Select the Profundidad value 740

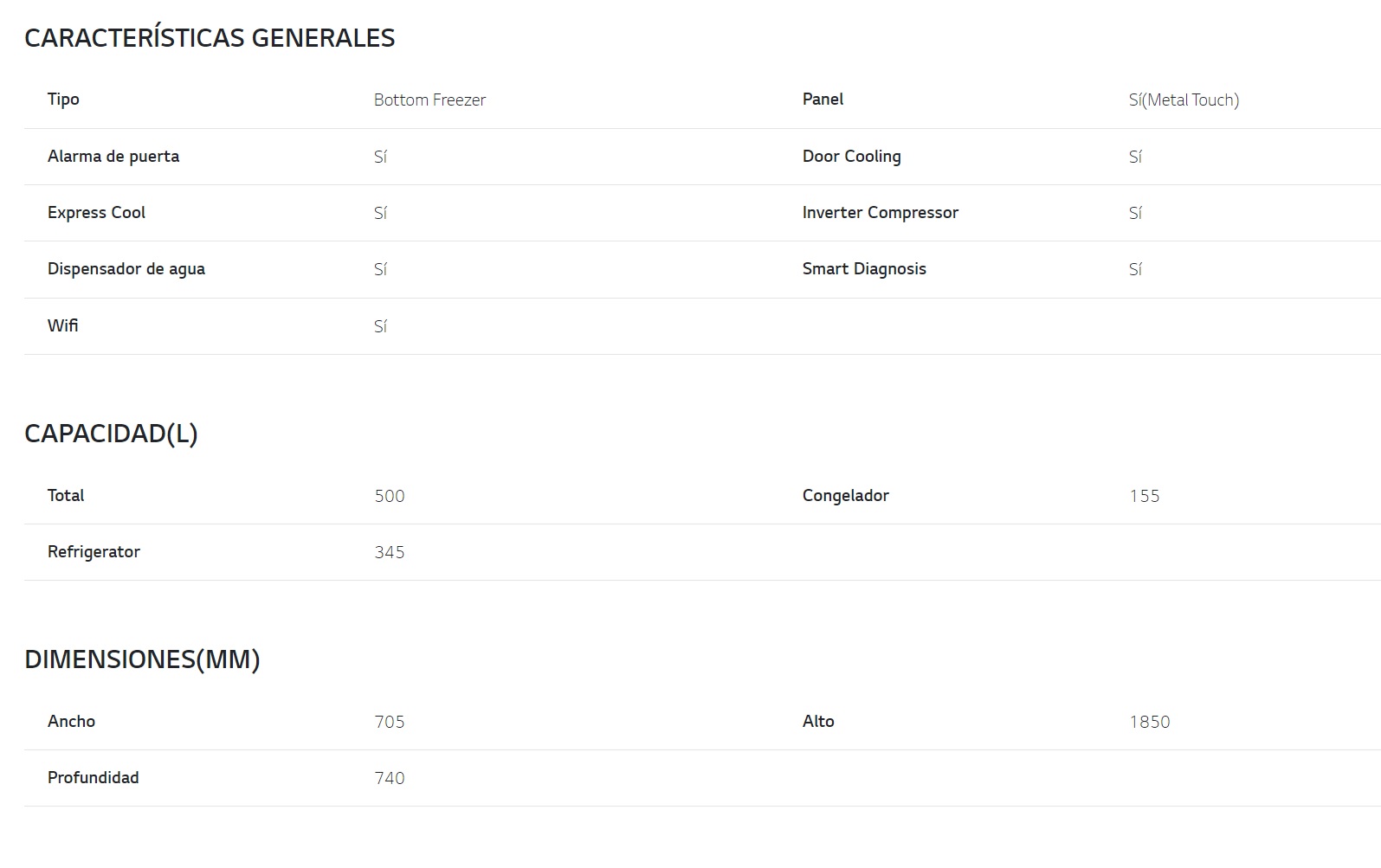pos(390,778)
